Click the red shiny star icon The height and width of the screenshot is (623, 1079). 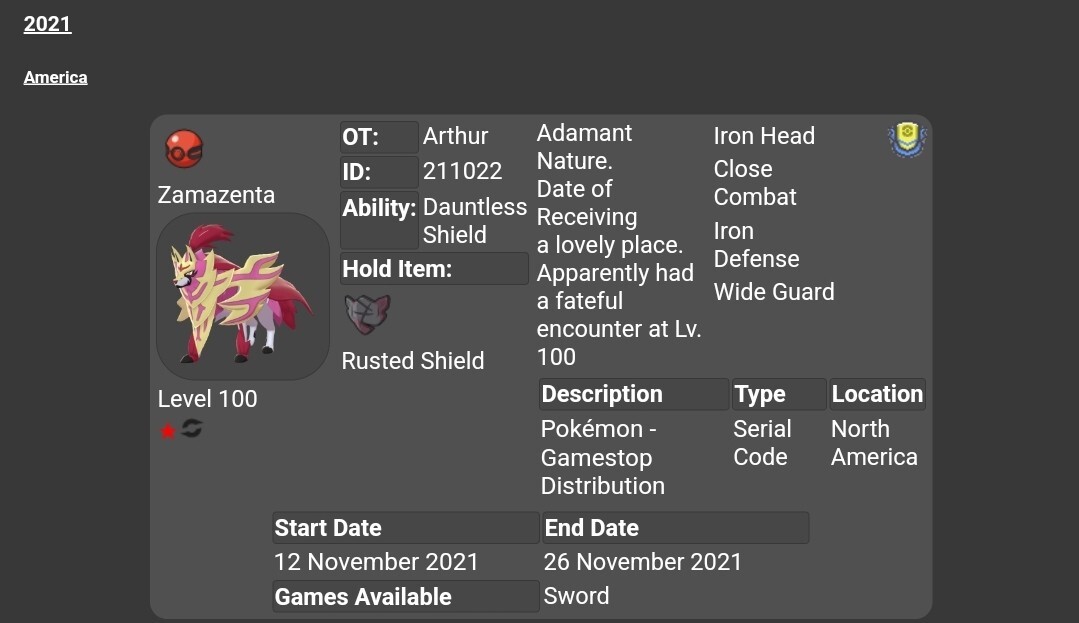pyautogui.click(x=168, y=432)
